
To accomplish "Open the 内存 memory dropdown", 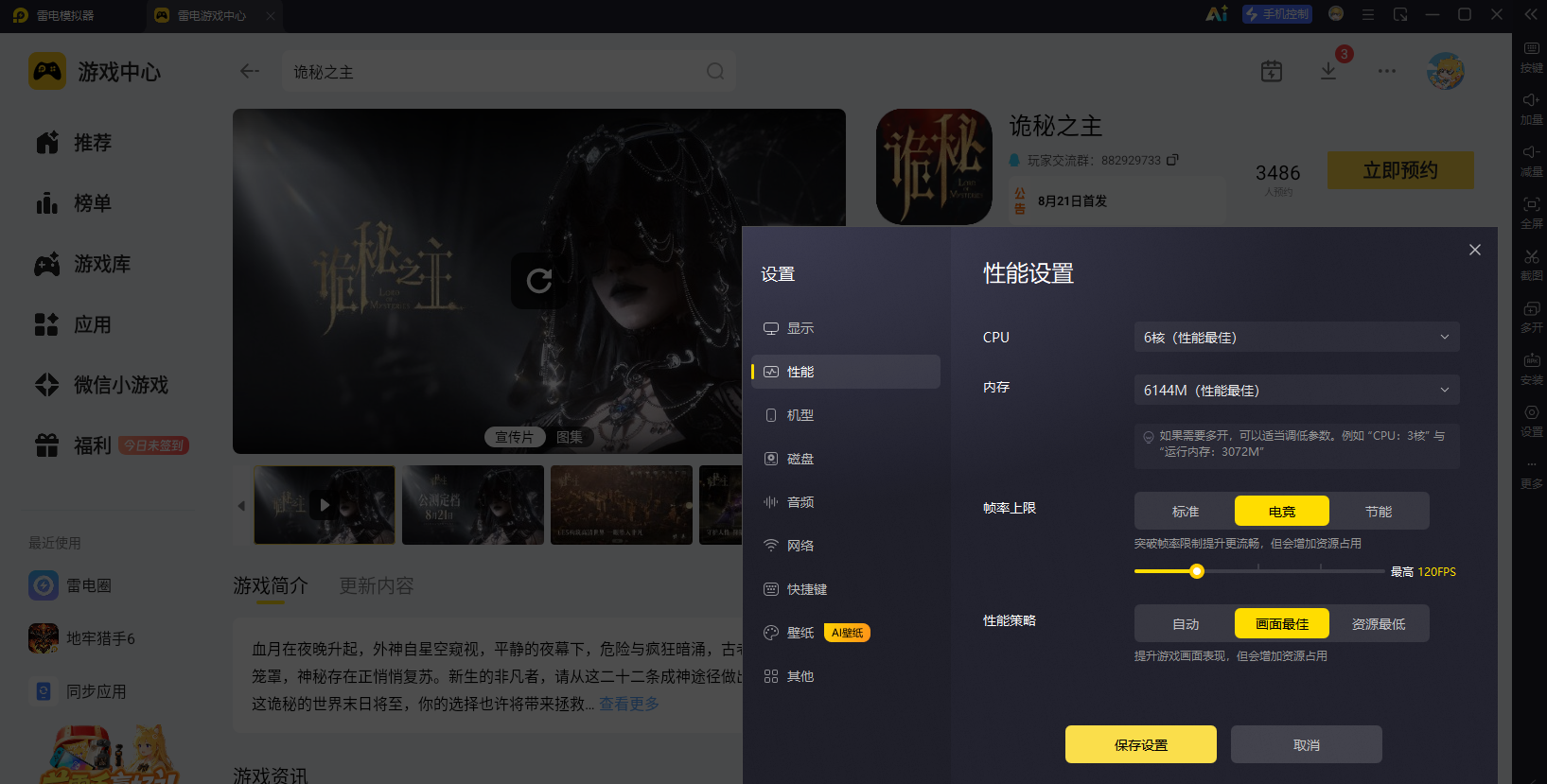I will [x=1296, y=390].
